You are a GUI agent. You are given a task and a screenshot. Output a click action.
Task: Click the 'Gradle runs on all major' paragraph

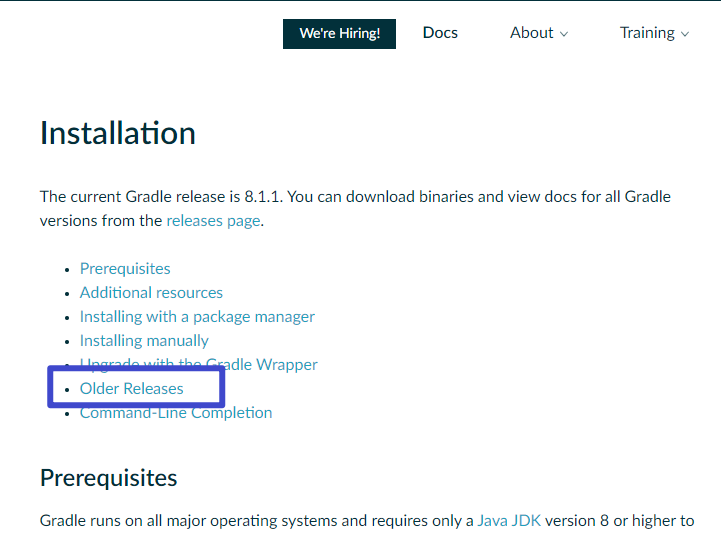[x=250, y=520]
